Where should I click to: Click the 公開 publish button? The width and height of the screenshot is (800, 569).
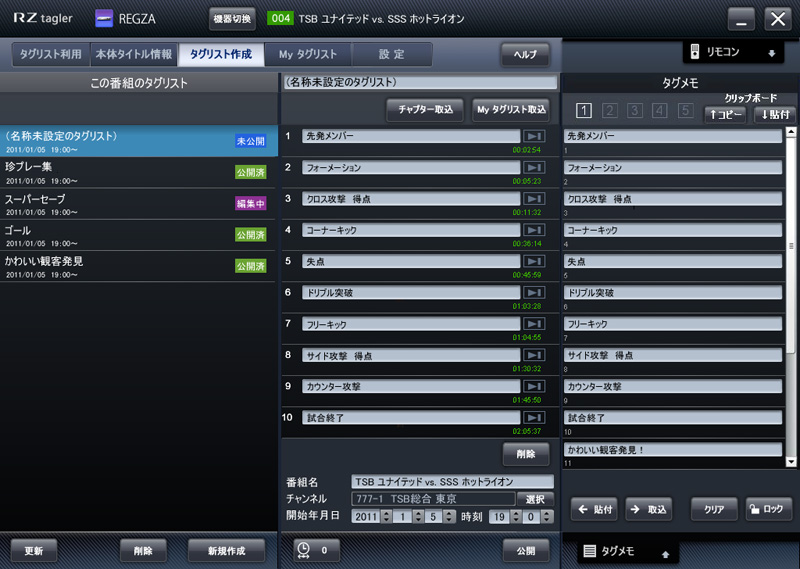(526, 551)
